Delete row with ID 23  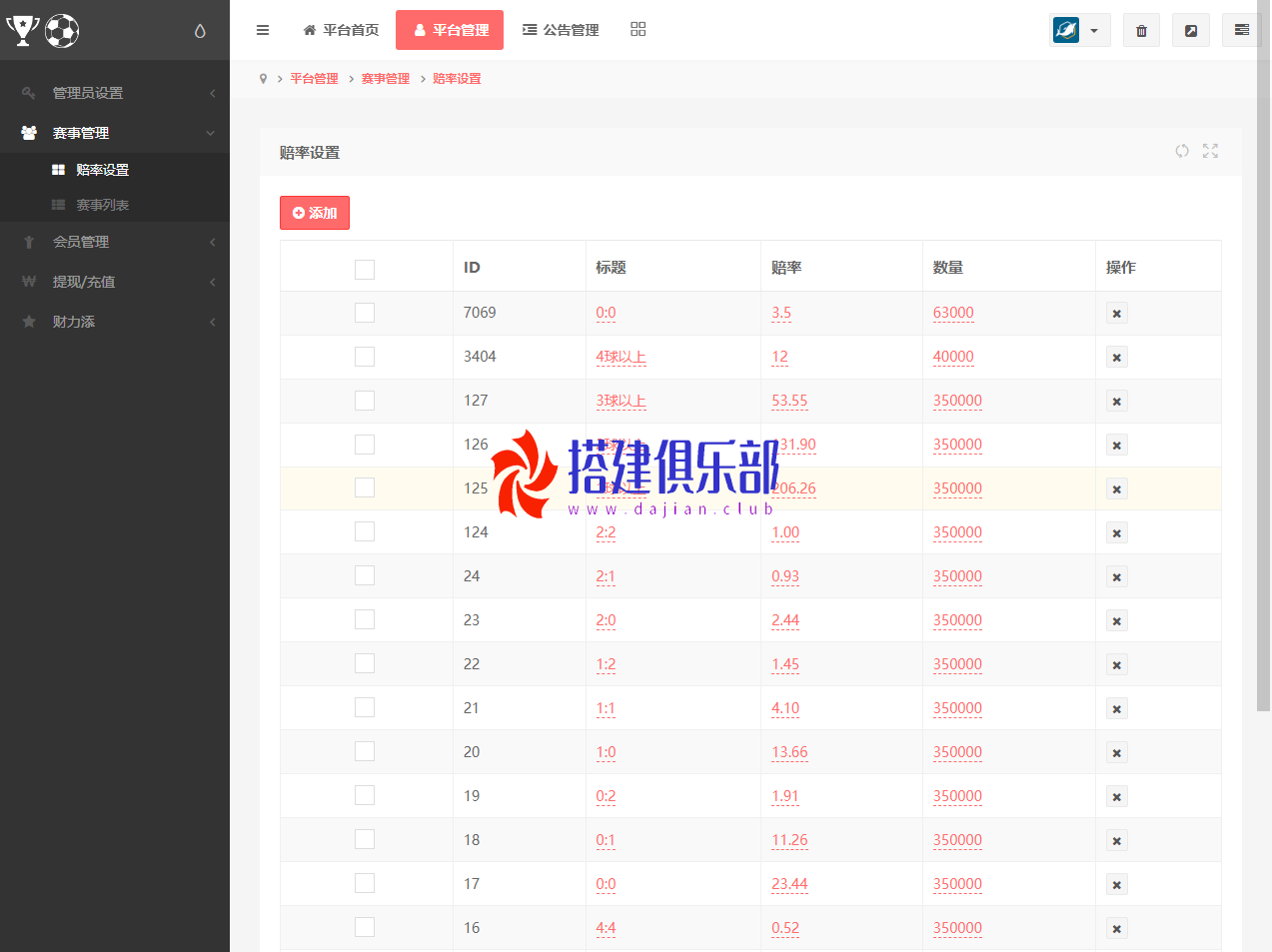pyautogui.click(x=1117, y=621)
